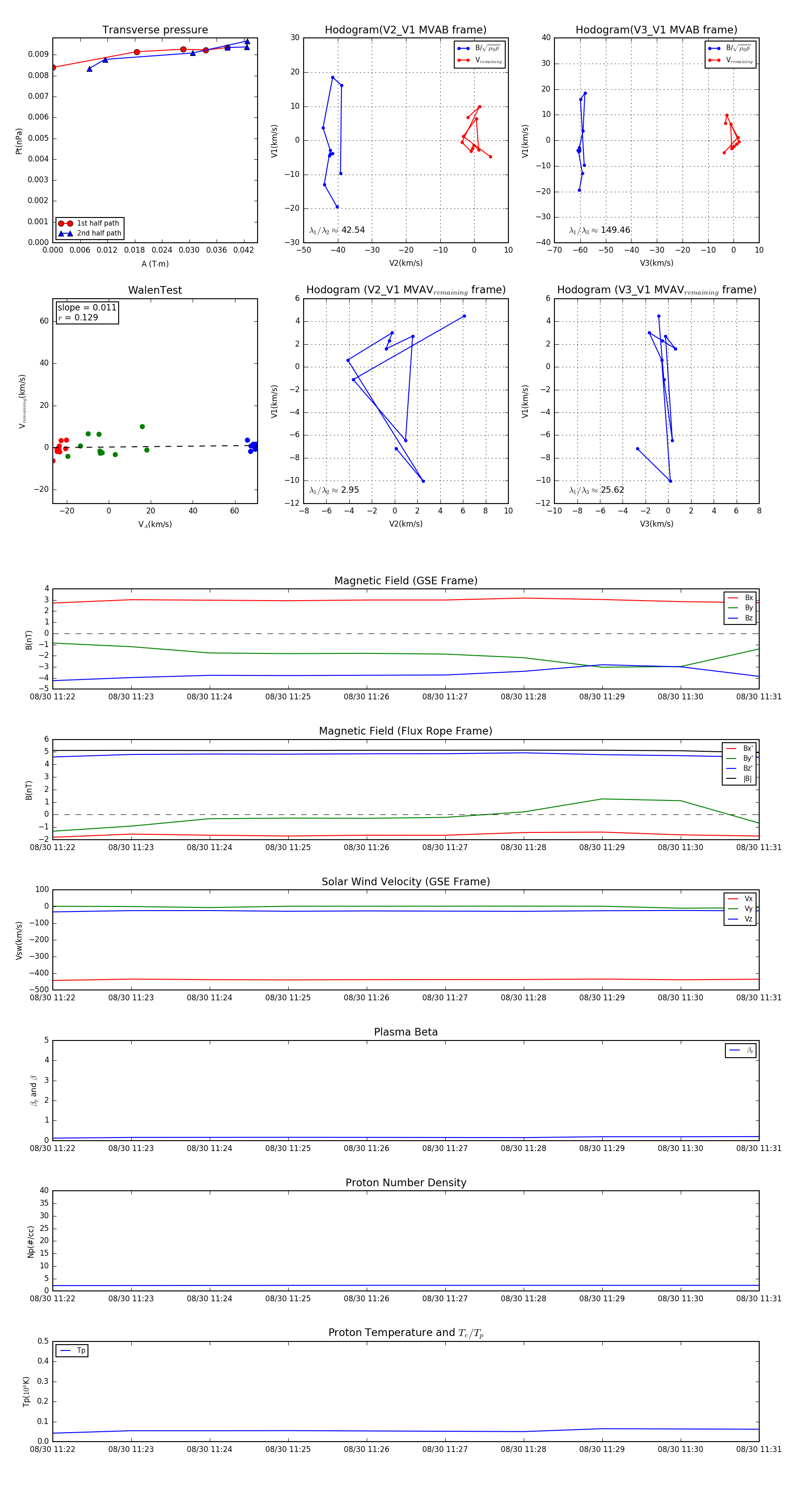This screenshot has height=1489, width=812.
Task: Click the 'WalenTest' plot title
Action: pyautogui.click(x=155, y=290)
